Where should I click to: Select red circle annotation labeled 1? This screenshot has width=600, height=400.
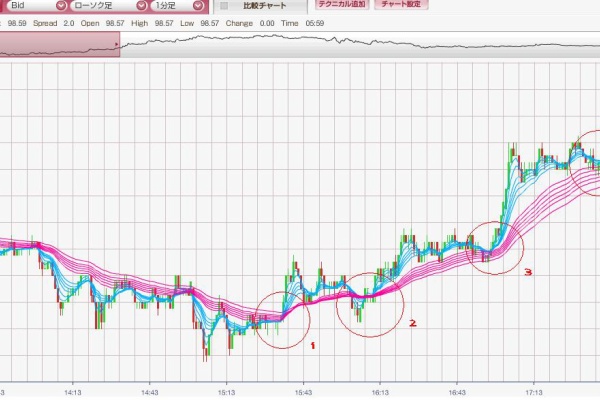pos(283,319)
